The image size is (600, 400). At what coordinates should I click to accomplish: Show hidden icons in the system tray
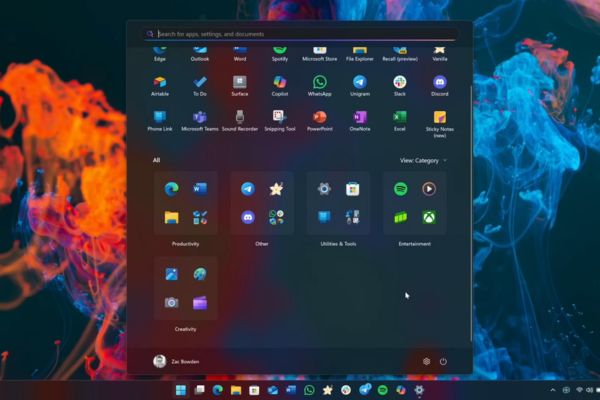tap(553, 390)
